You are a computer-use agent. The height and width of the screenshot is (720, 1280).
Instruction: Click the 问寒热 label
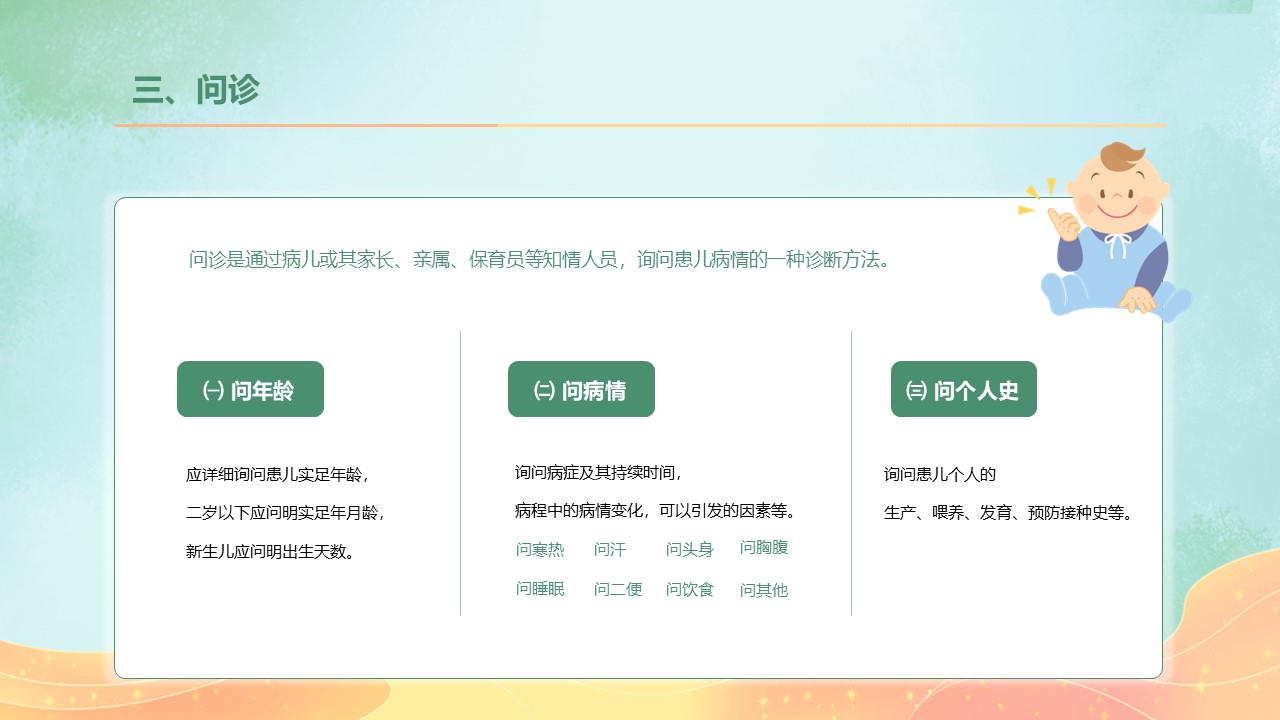[540, 549]
